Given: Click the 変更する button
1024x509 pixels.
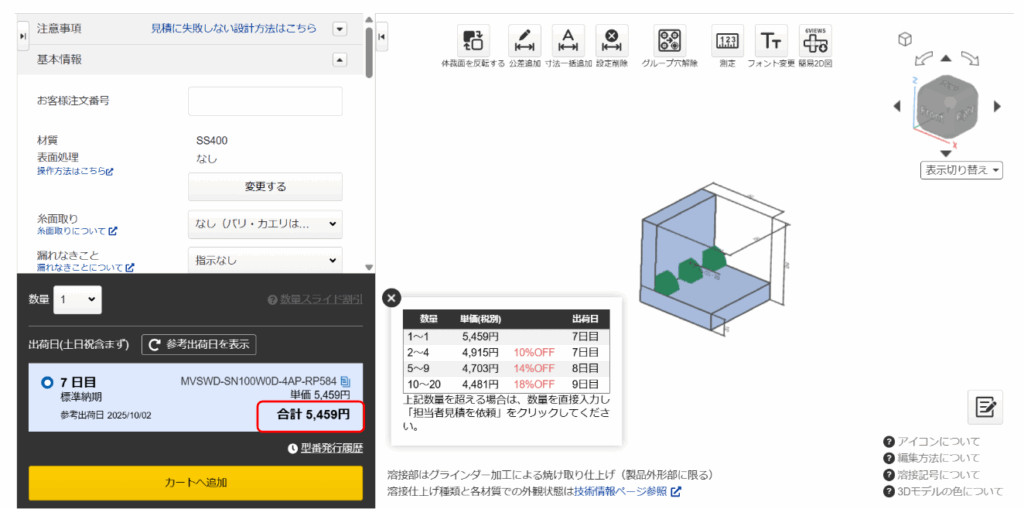Looking at the screenshot, I should pyautogui.click(x=265, y=187).
